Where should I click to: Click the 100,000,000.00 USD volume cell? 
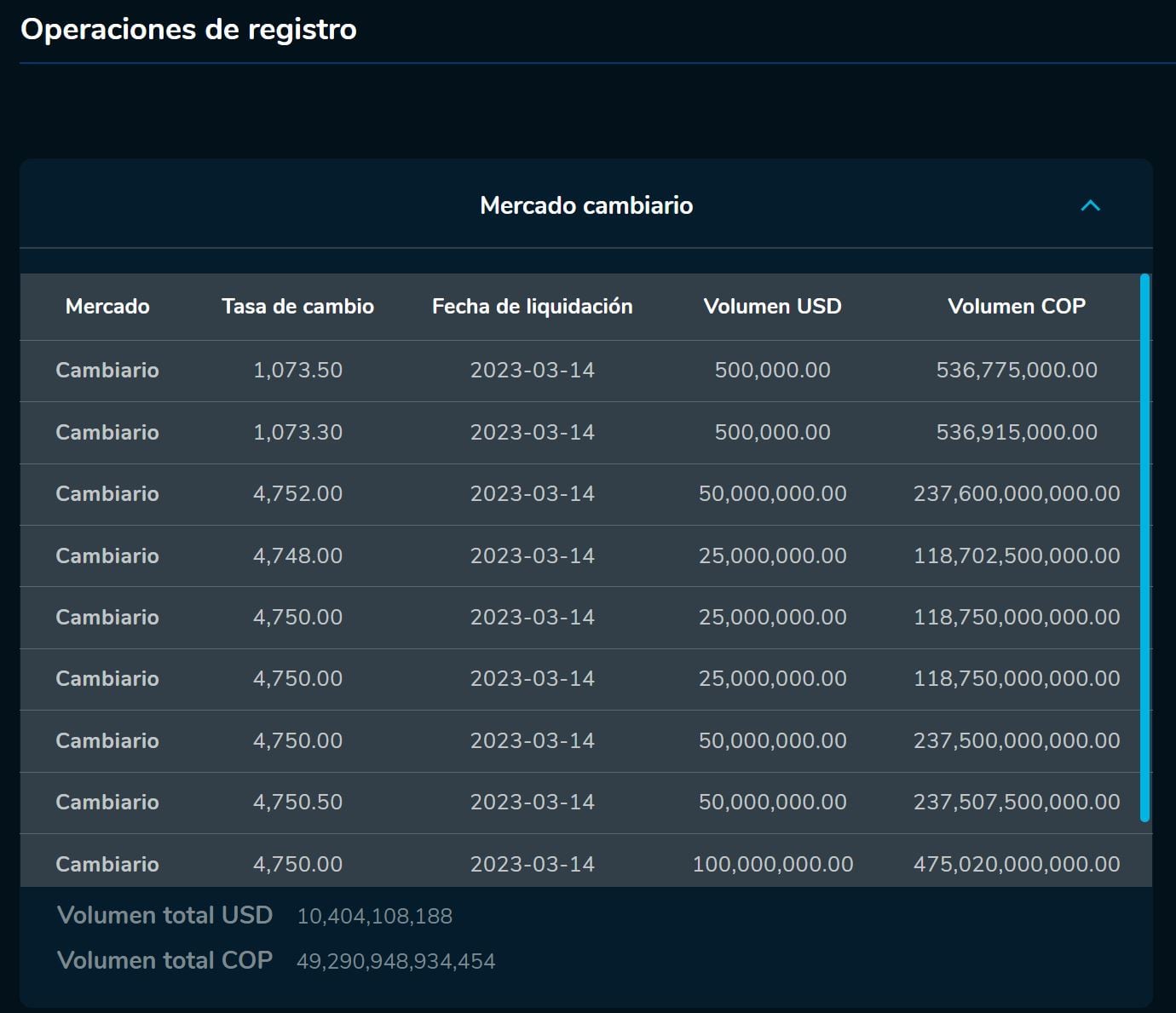point(772,864)
